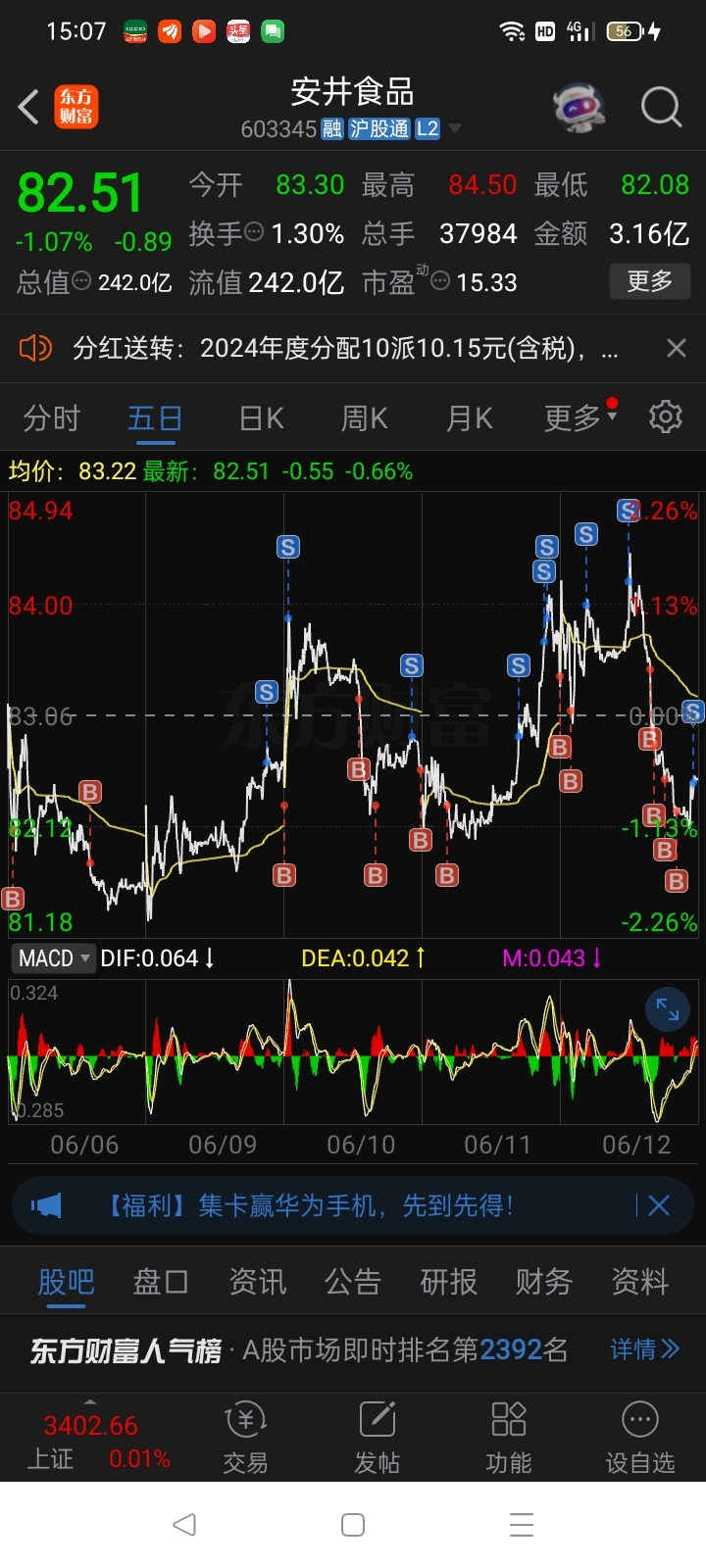Tap DEA:0.042 indicator value
706x1568 pixels.
(x=363, y=958)
